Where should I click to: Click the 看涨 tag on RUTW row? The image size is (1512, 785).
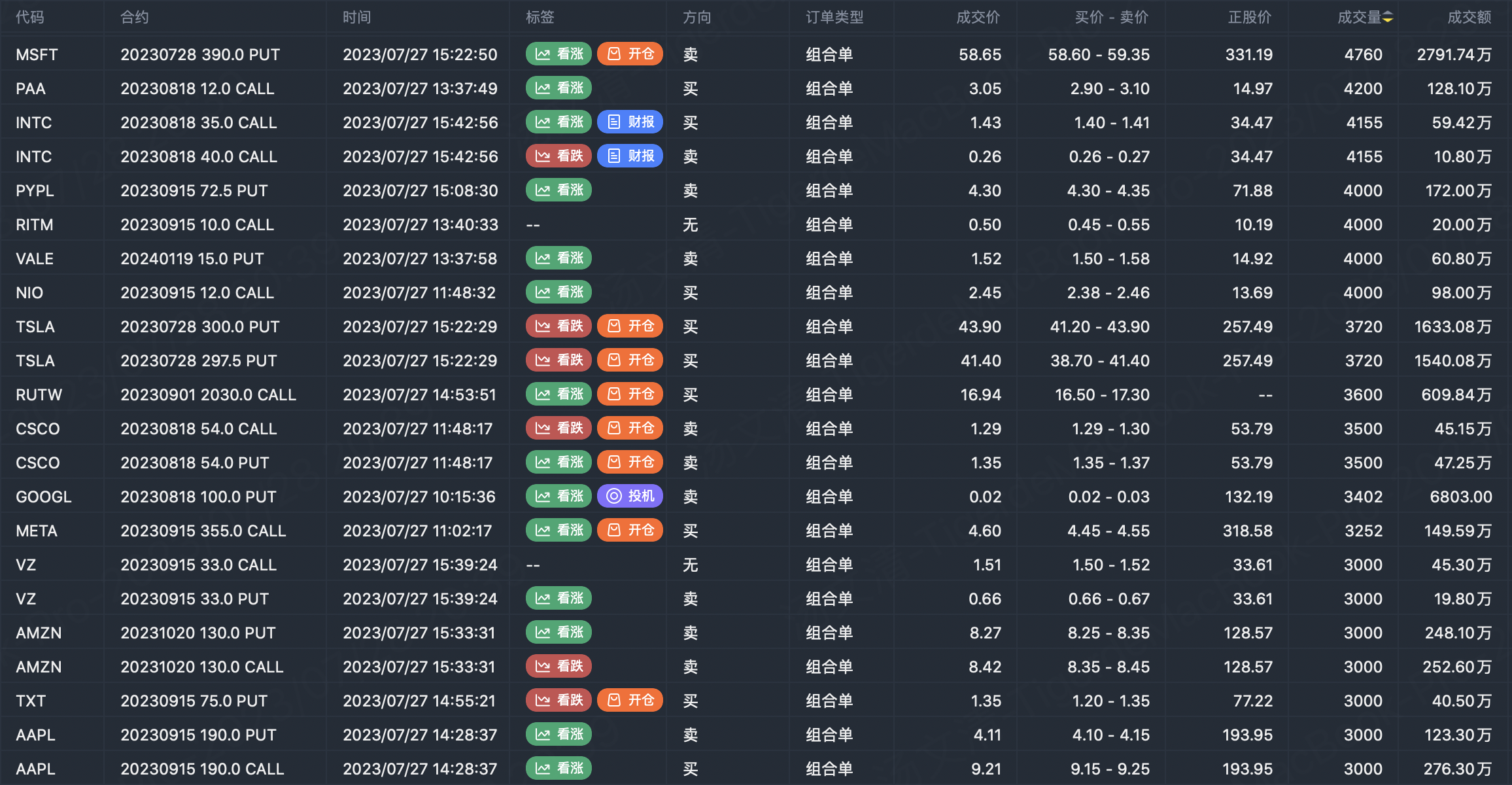pyautogui.click(x=558, y=394)
